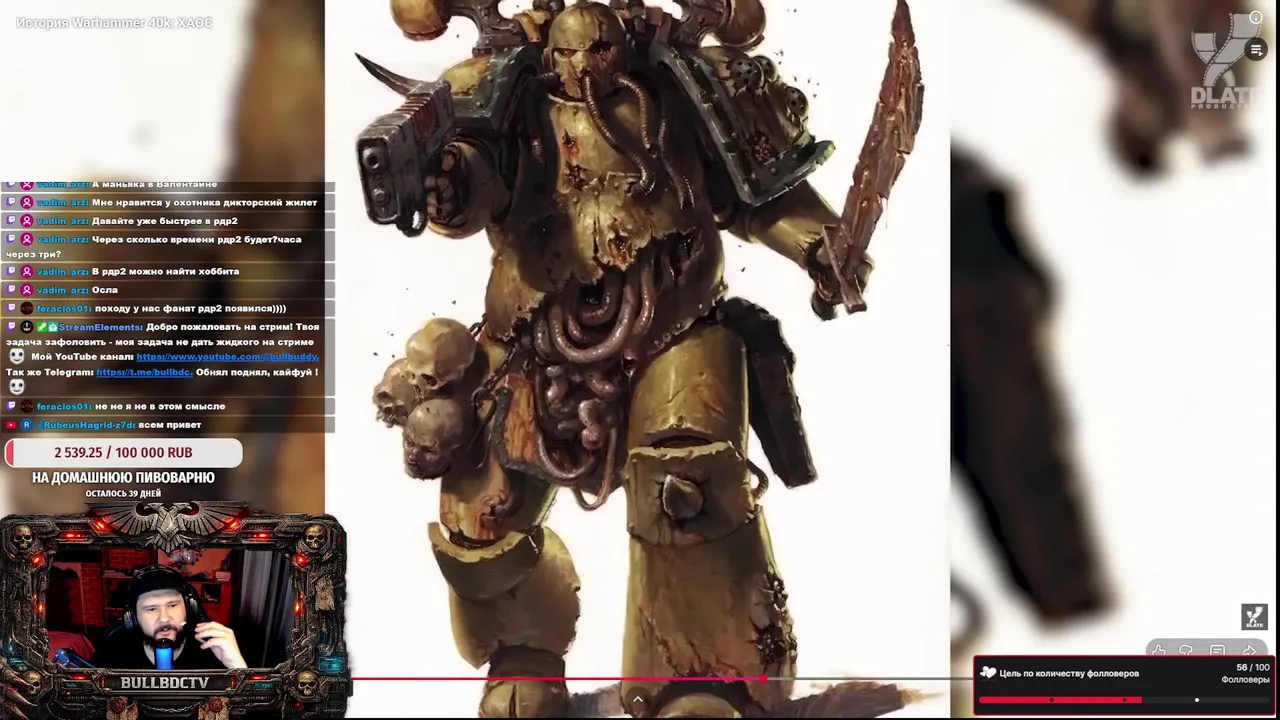Click the YouTube badge beside RubeusHagrid
The image size is (1280, 720).
pyautogui.click(x=11, y=425)
